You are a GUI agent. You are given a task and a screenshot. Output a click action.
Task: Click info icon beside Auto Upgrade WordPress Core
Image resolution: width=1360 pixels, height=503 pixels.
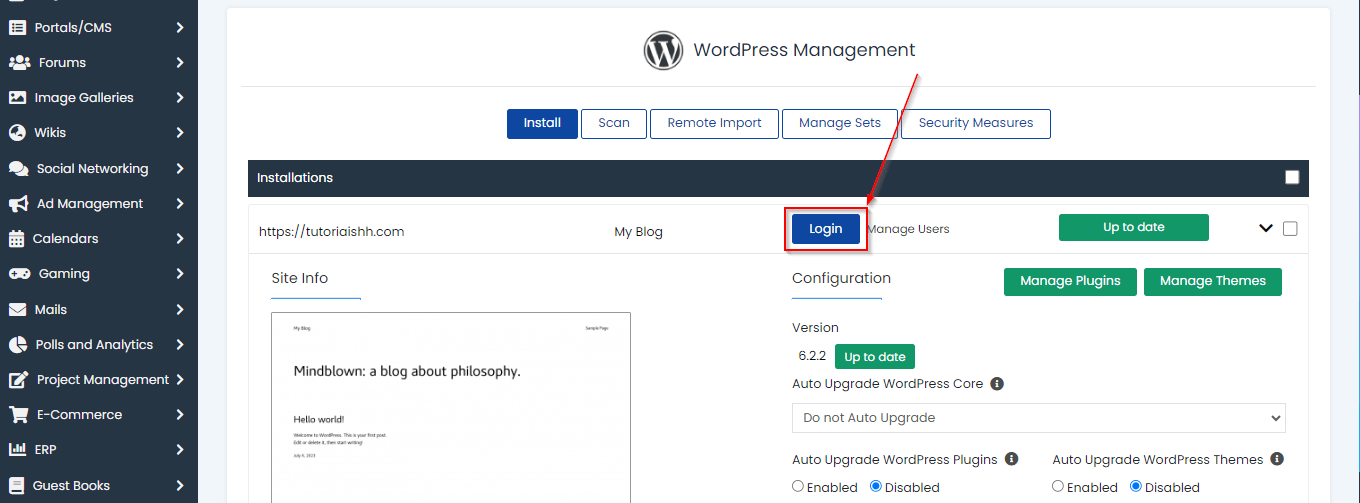(x=997, y=384)
